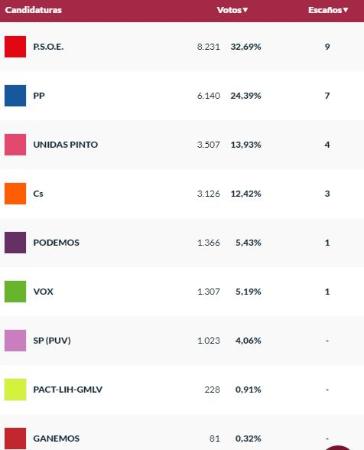
Task: Open the P.S.O.E. candidature name
Action: (48, 47)
